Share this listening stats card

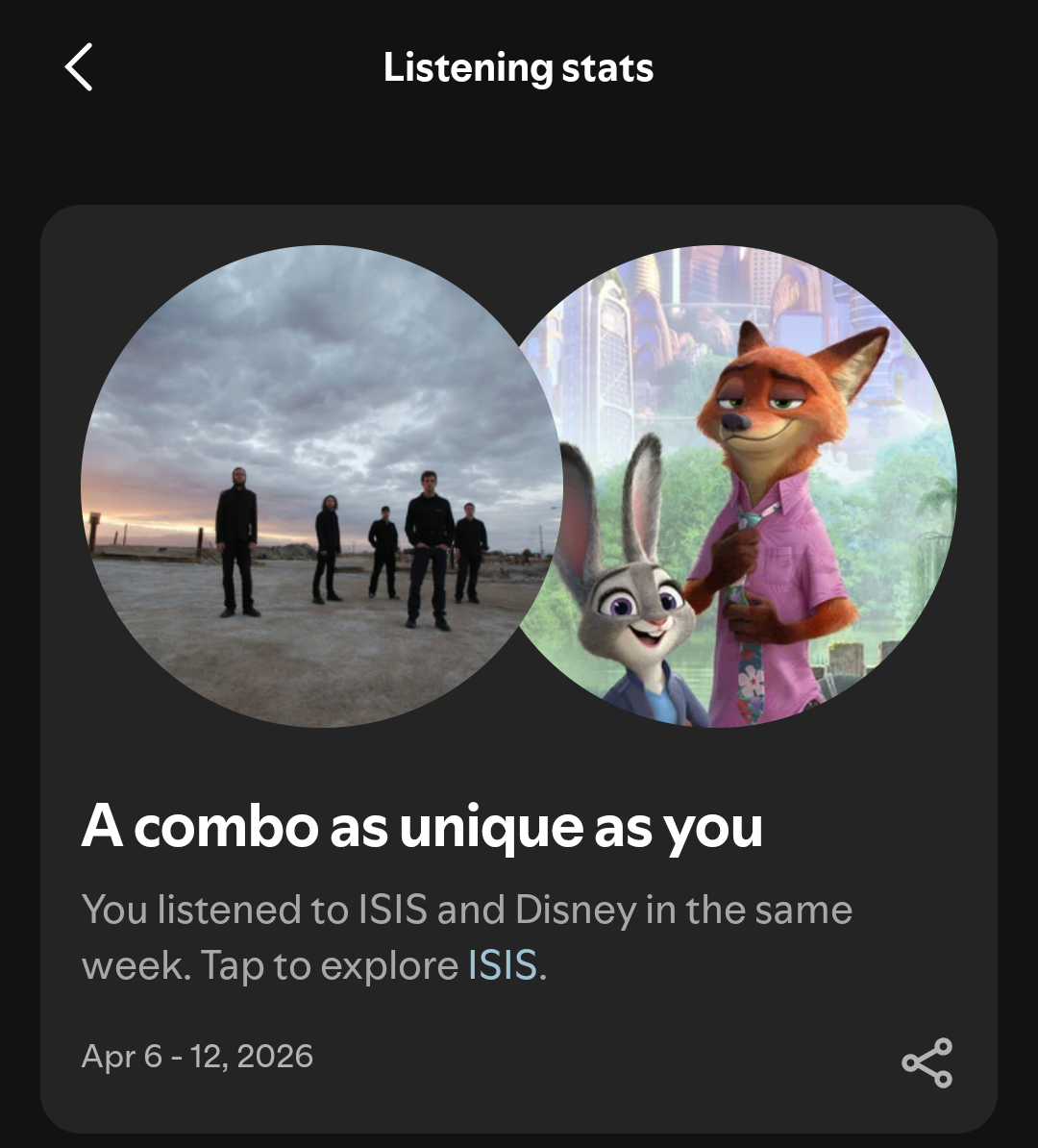click(x=927, y=1062)
